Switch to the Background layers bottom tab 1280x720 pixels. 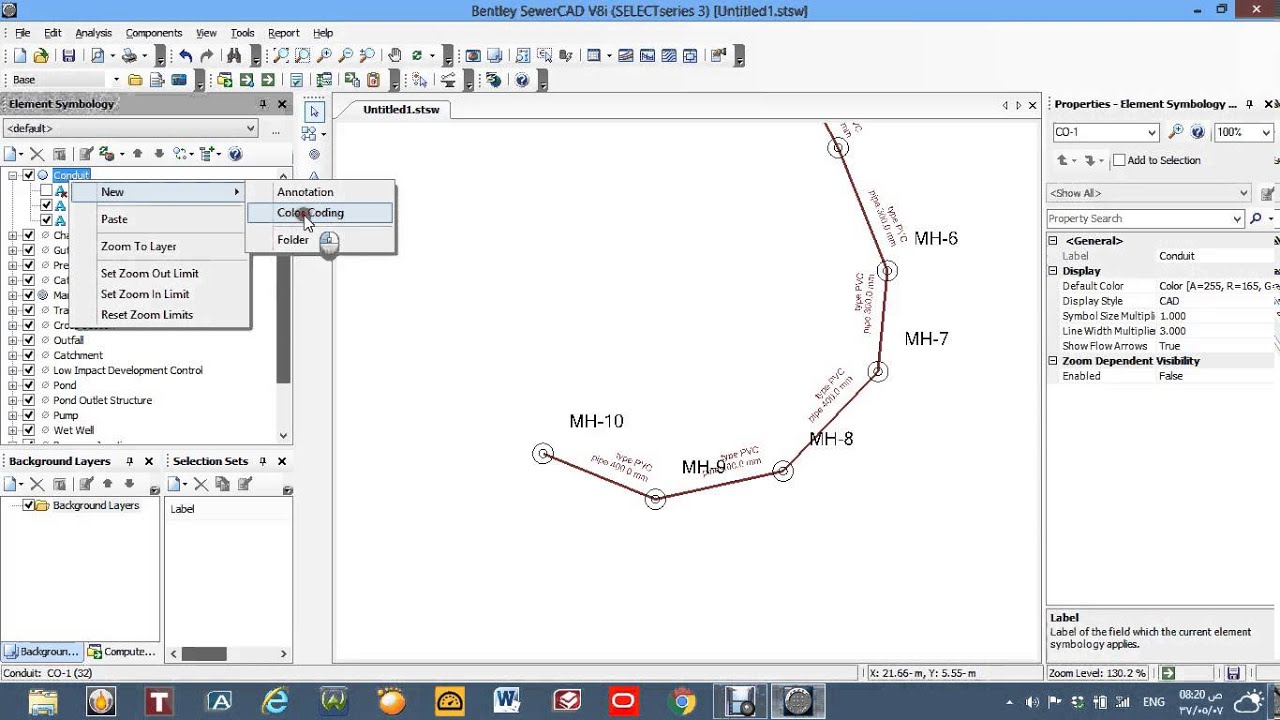click(41, 651)
